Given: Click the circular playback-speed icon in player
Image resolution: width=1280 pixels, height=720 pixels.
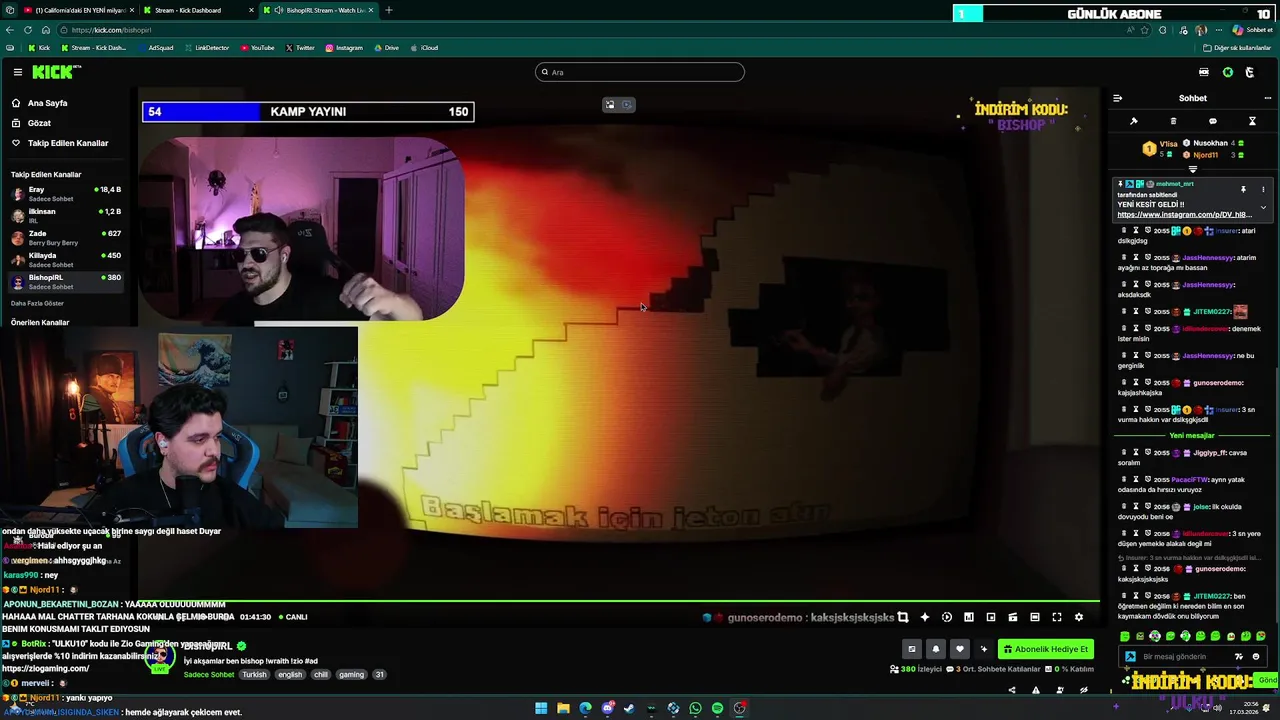Looking at the screenshot, I should (x=947, y=617).
